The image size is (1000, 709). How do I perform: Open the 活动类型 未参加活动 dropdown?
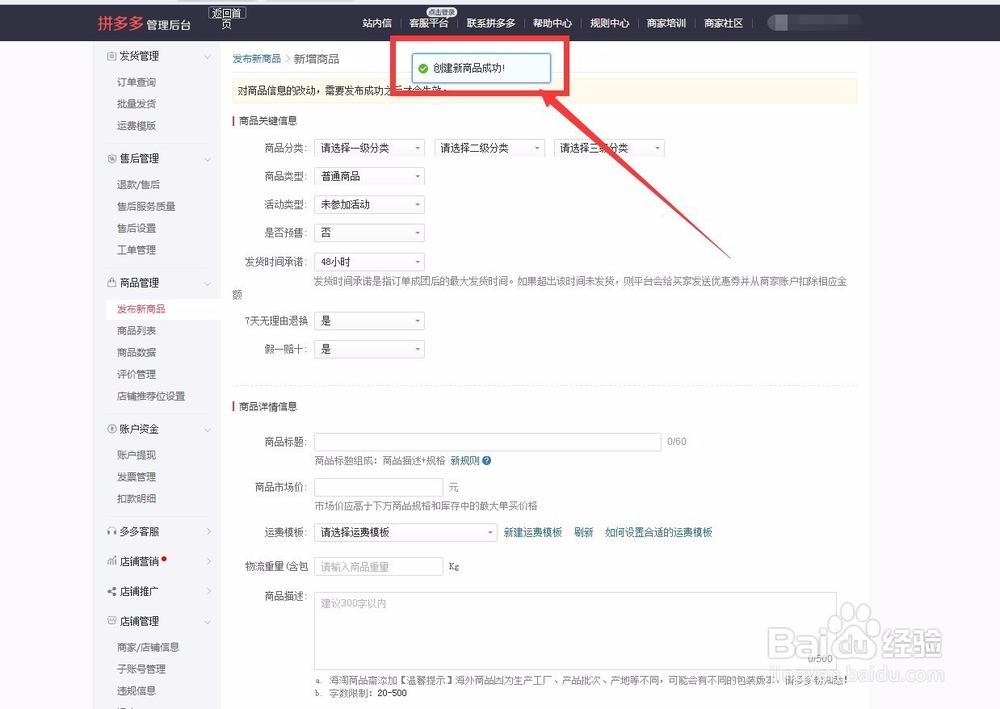point(369,204)
